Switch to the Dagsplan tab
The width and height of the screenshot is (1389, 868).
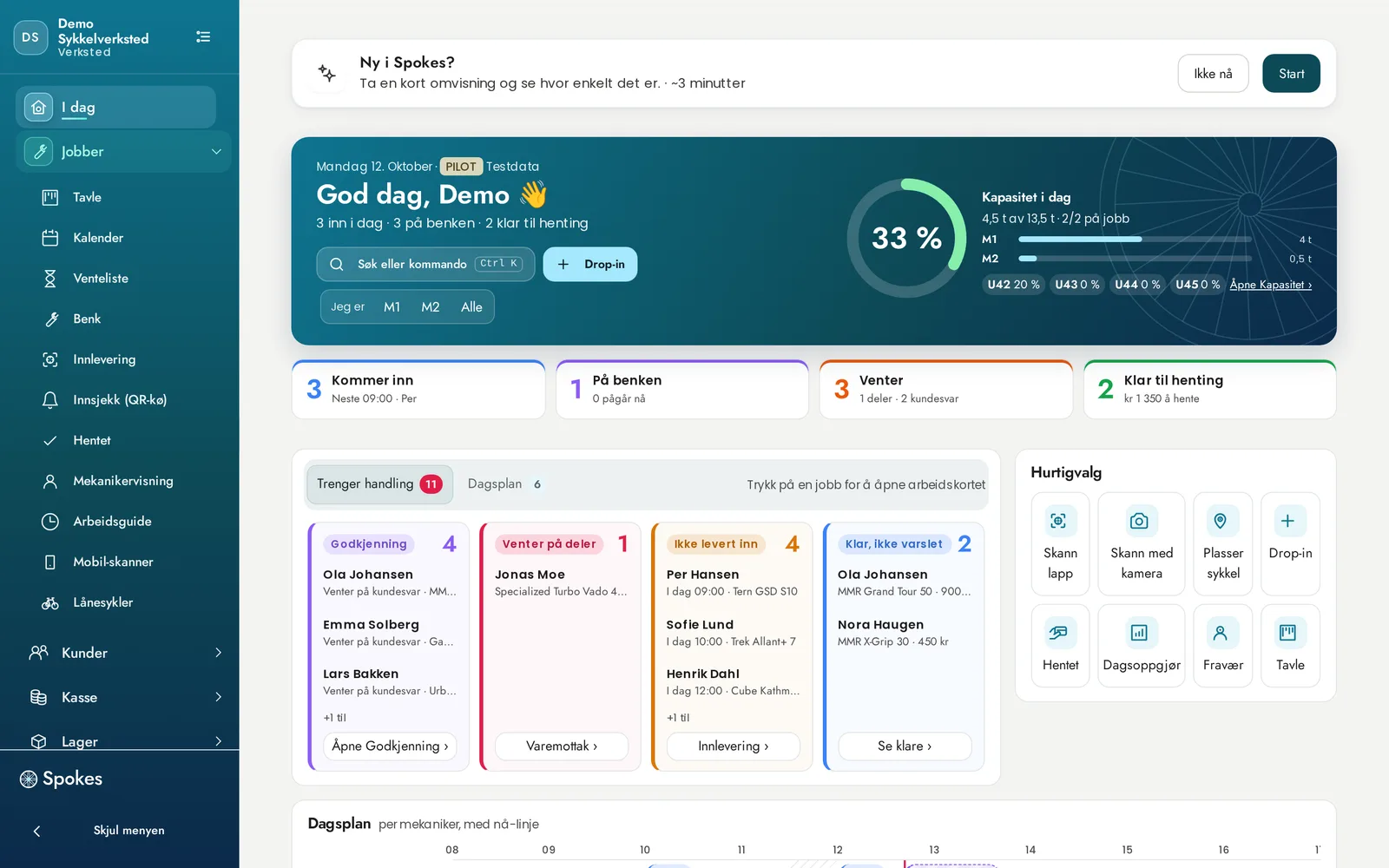coord(504,484)
